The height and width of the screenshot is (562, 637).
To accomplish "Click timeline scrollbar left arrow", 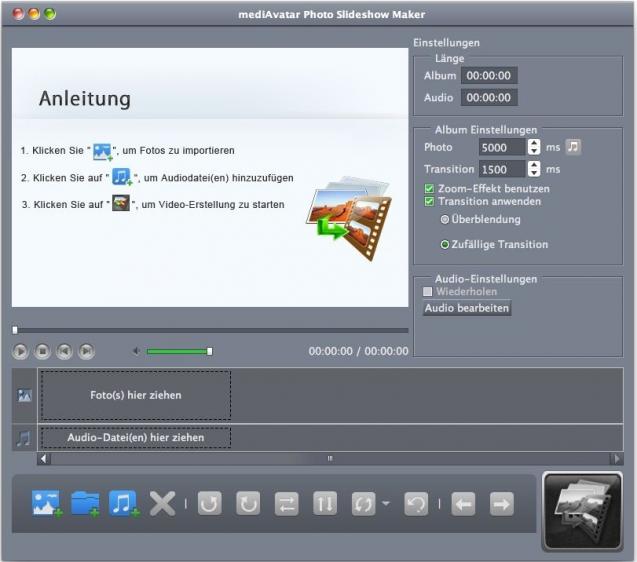I will click(x=44, y=459).
